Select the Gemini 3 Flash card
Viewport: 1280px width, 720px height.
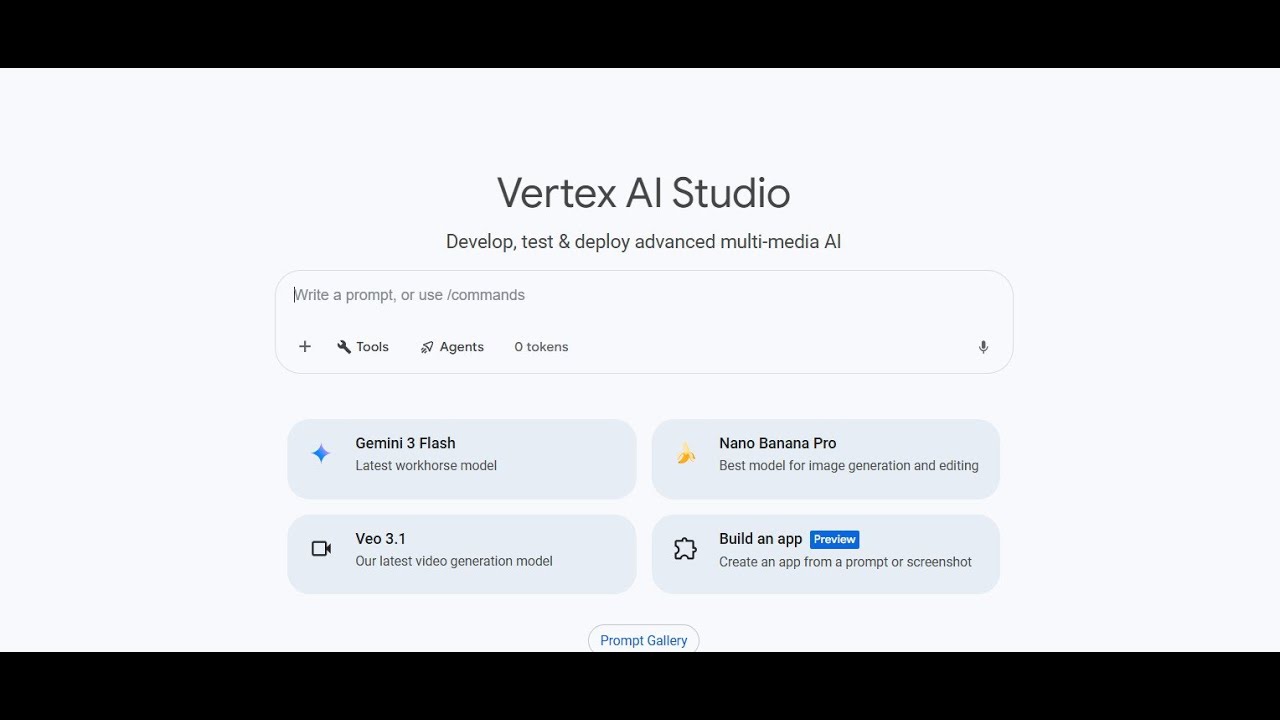click(x=462, y=459)
